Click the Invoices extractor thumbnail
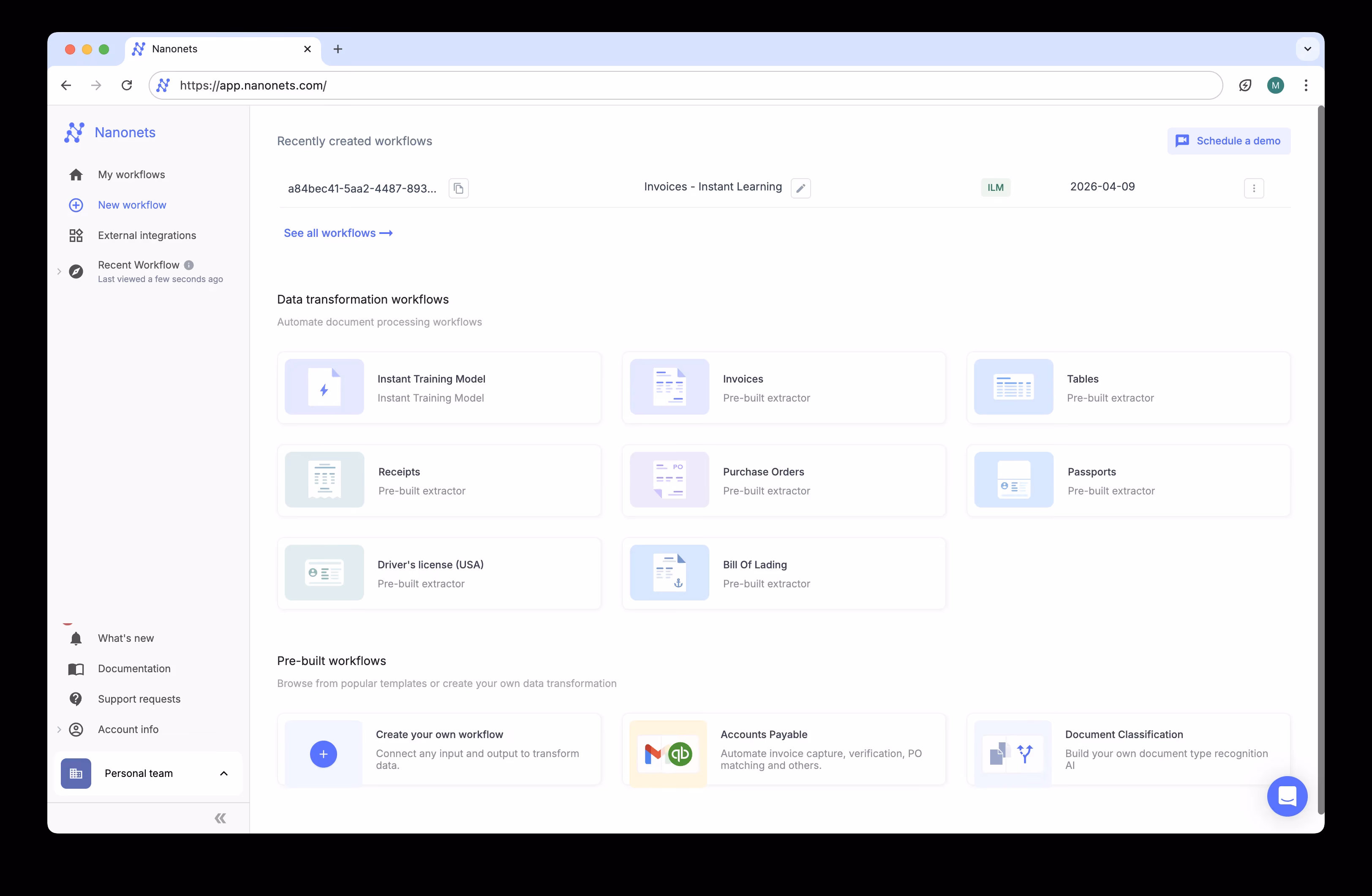1372x896 pixels. [669, 387]
